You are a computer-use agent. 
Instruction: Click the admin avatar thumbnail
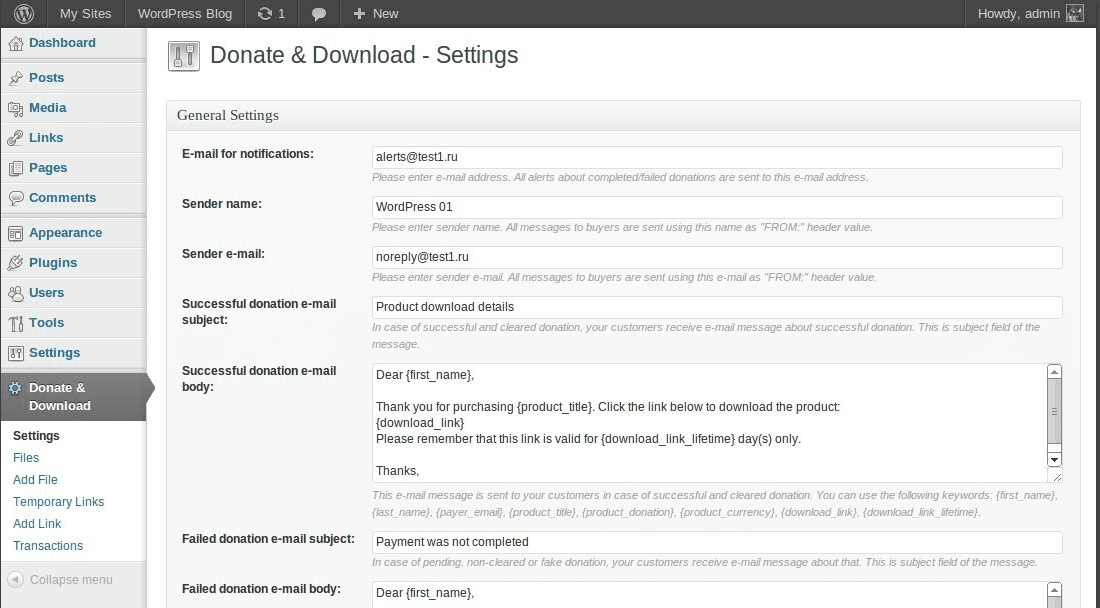(x=1075, y=13)
